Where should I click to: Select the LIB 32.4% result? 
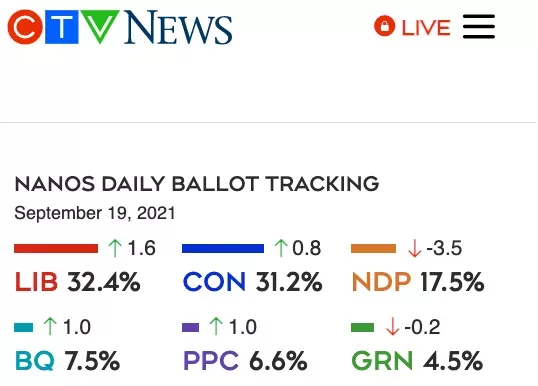(78, 282)
